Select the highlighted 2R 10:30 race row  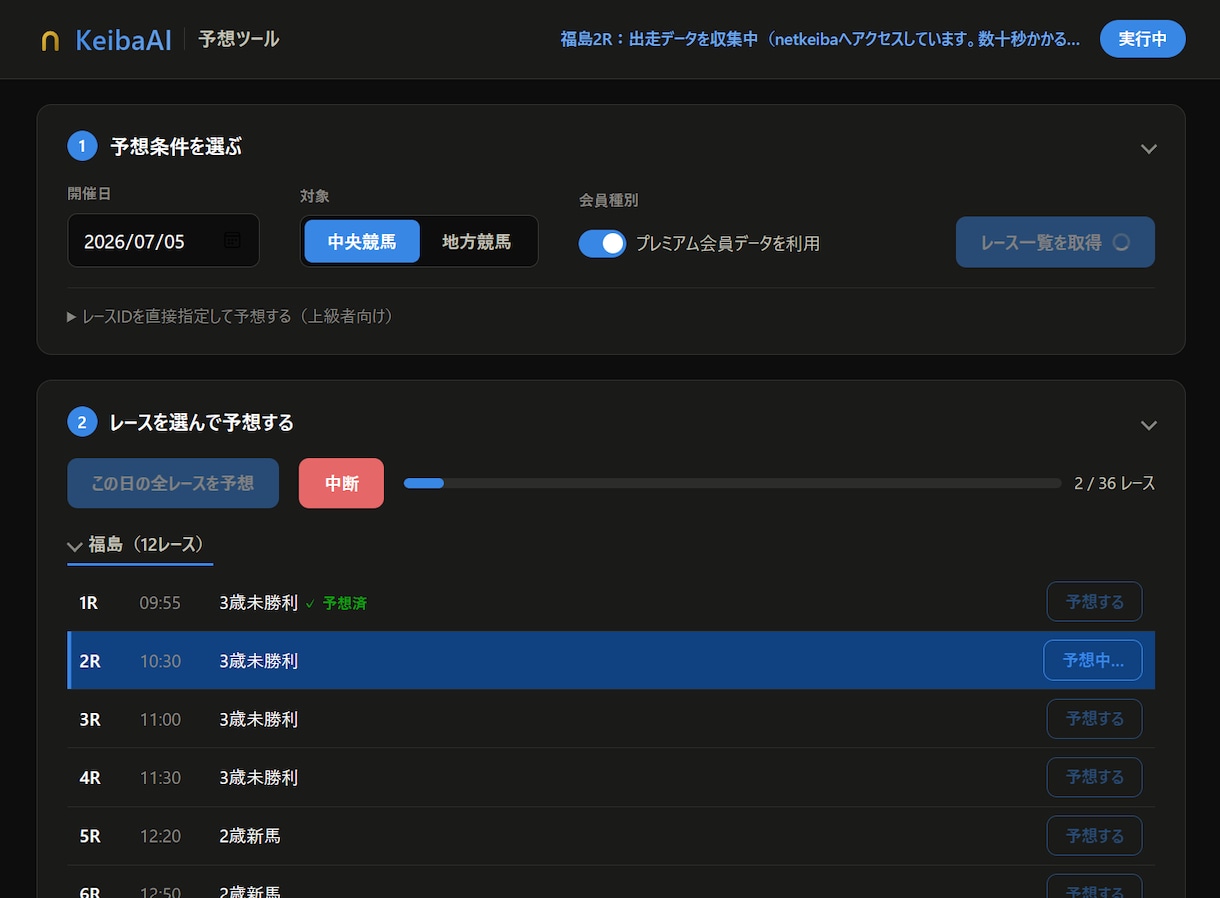[611, 660]
